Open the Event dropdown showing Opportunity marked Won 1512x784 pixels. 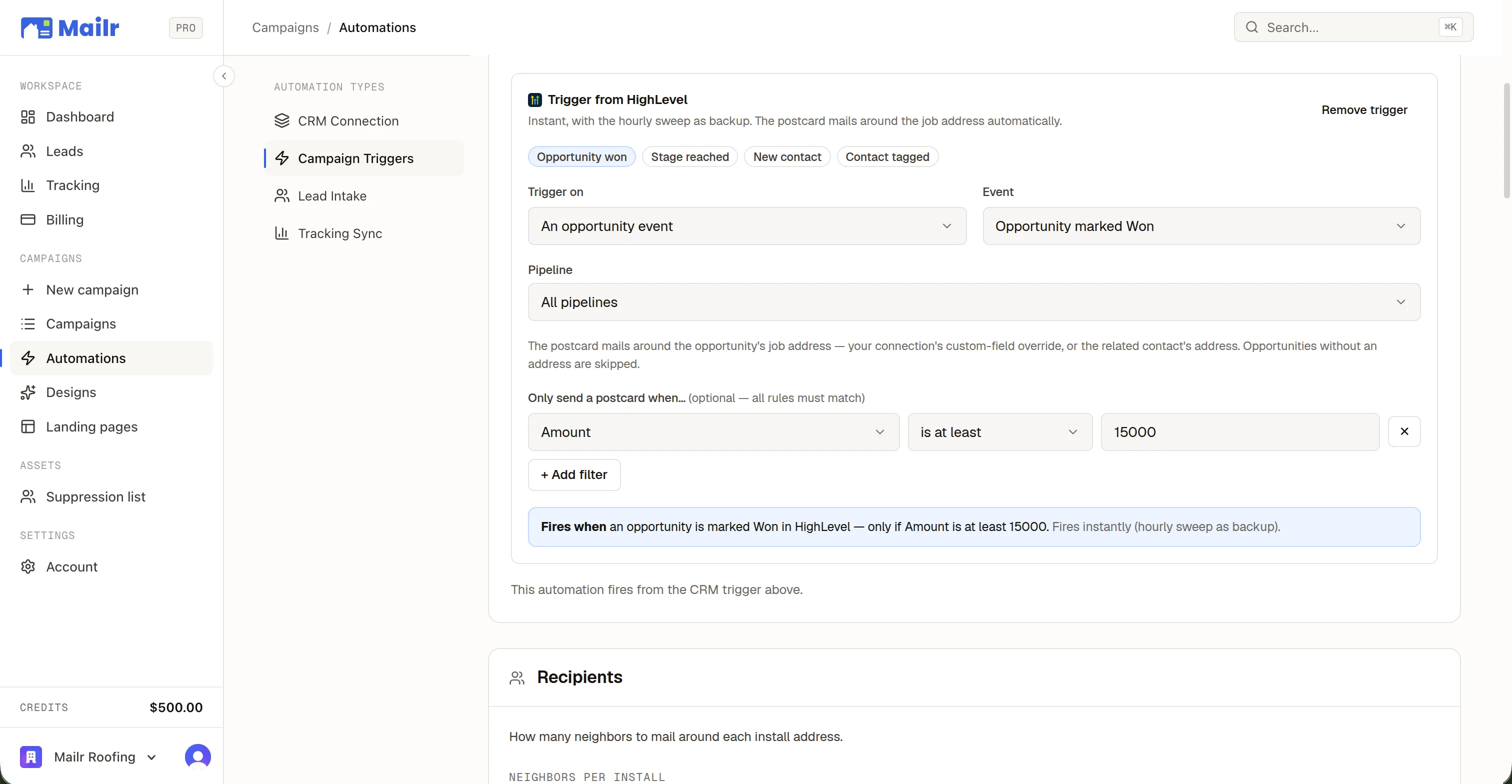tap(1201, 226)
